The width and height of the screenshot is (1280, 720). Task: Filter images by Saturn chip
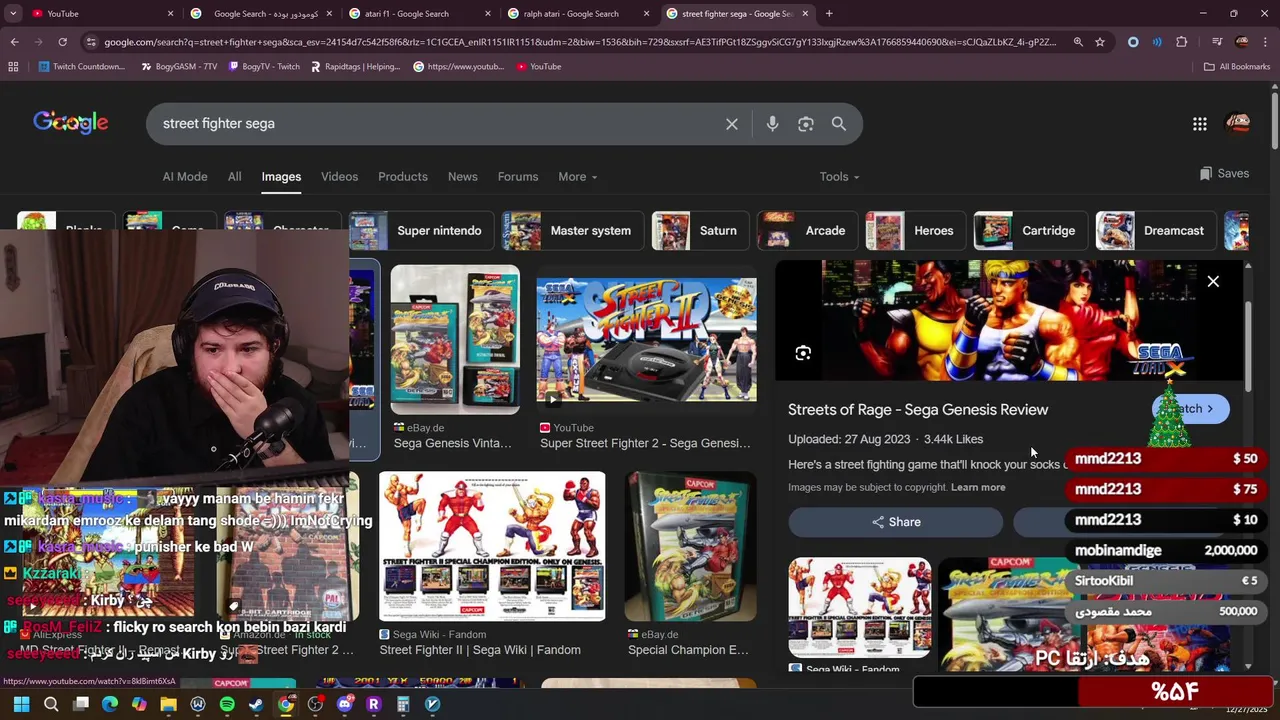coord(699,231)
